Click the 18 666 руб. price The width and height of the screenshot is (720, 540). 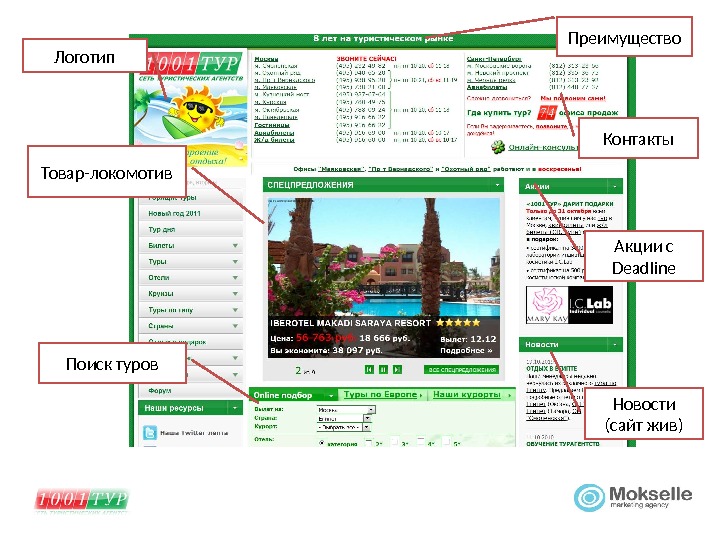(x=384, y=338)
